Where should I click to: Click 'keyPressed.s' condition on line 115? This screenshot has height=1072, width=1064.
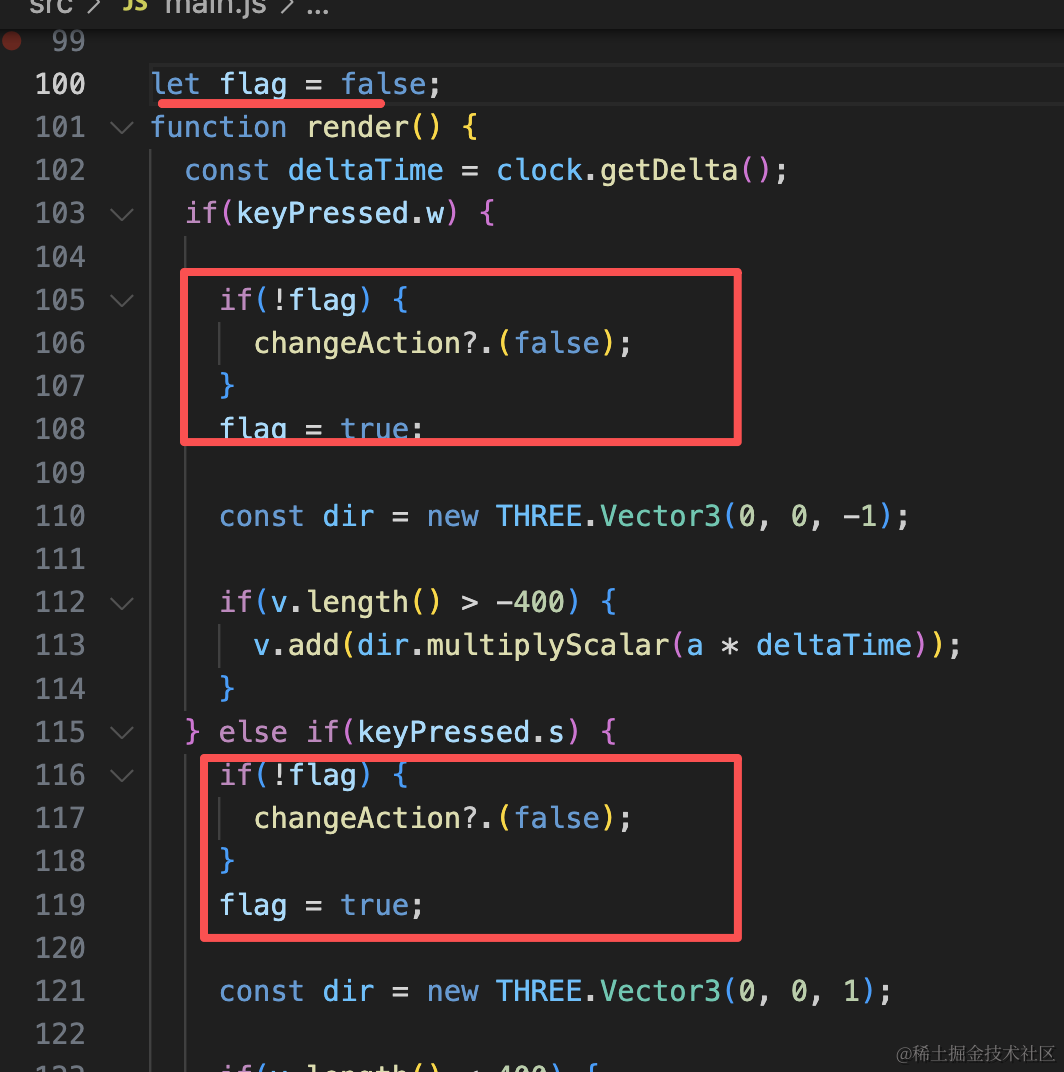461,733
